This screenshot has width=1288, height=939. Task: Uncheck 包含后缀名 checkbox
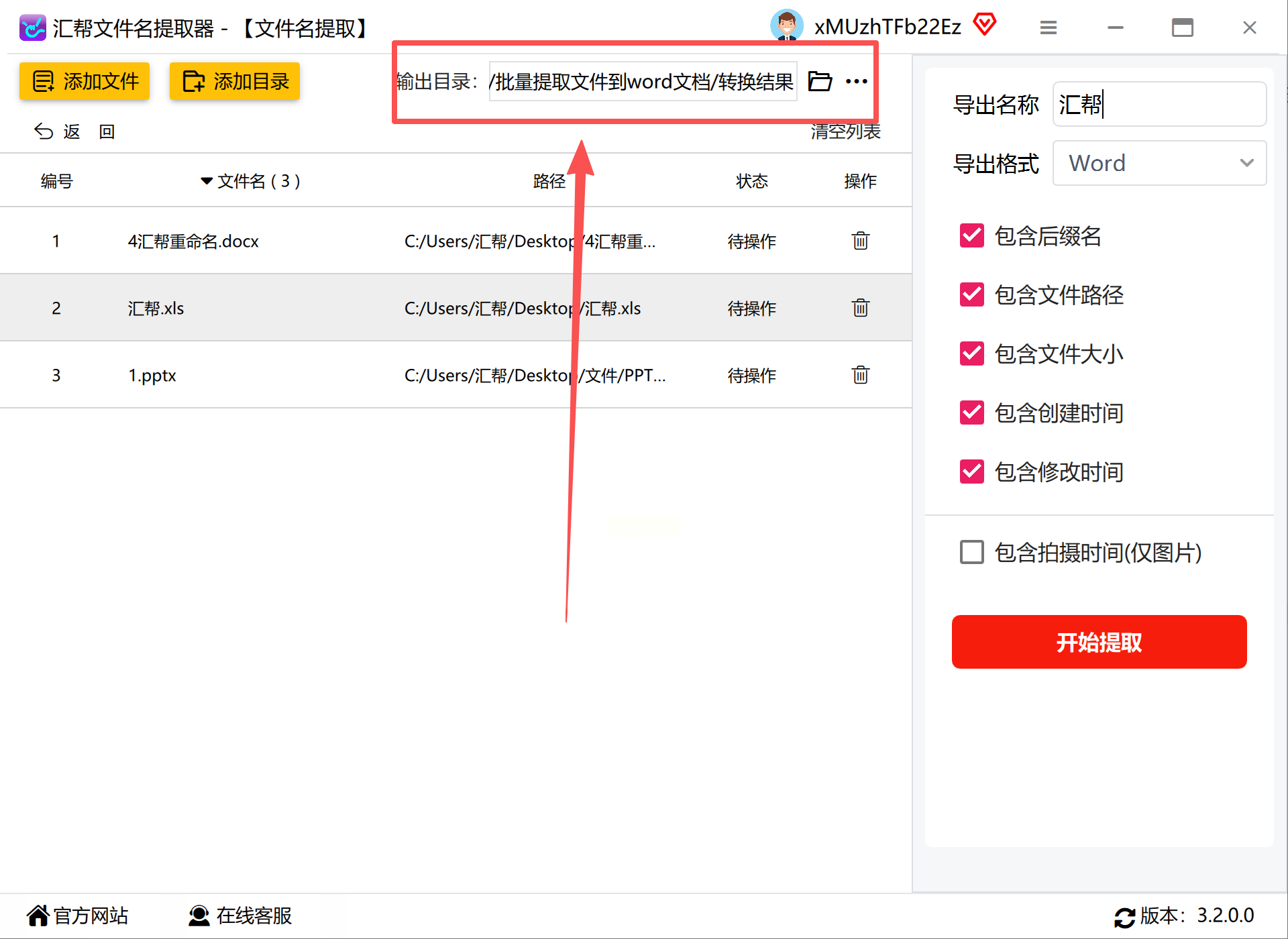(971, 236)
